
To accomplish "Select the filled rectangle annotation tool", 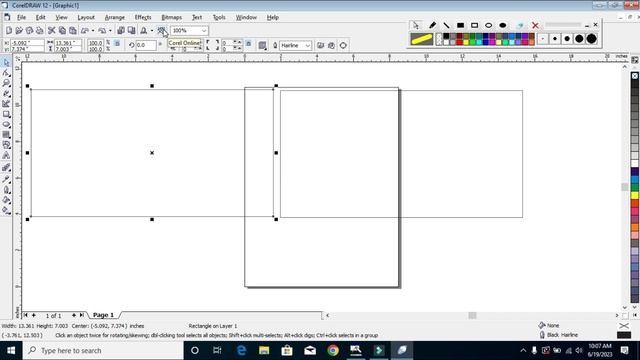I will click(x=460, y=25).
